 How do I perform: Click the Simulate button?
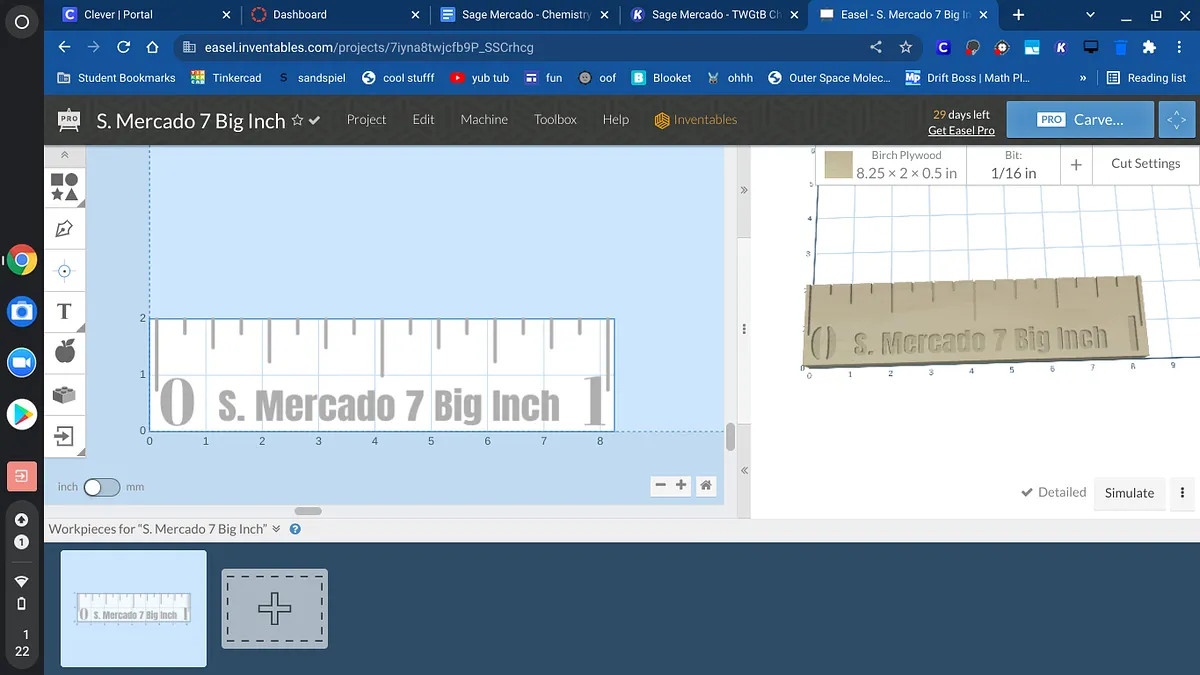[1129, 492]
